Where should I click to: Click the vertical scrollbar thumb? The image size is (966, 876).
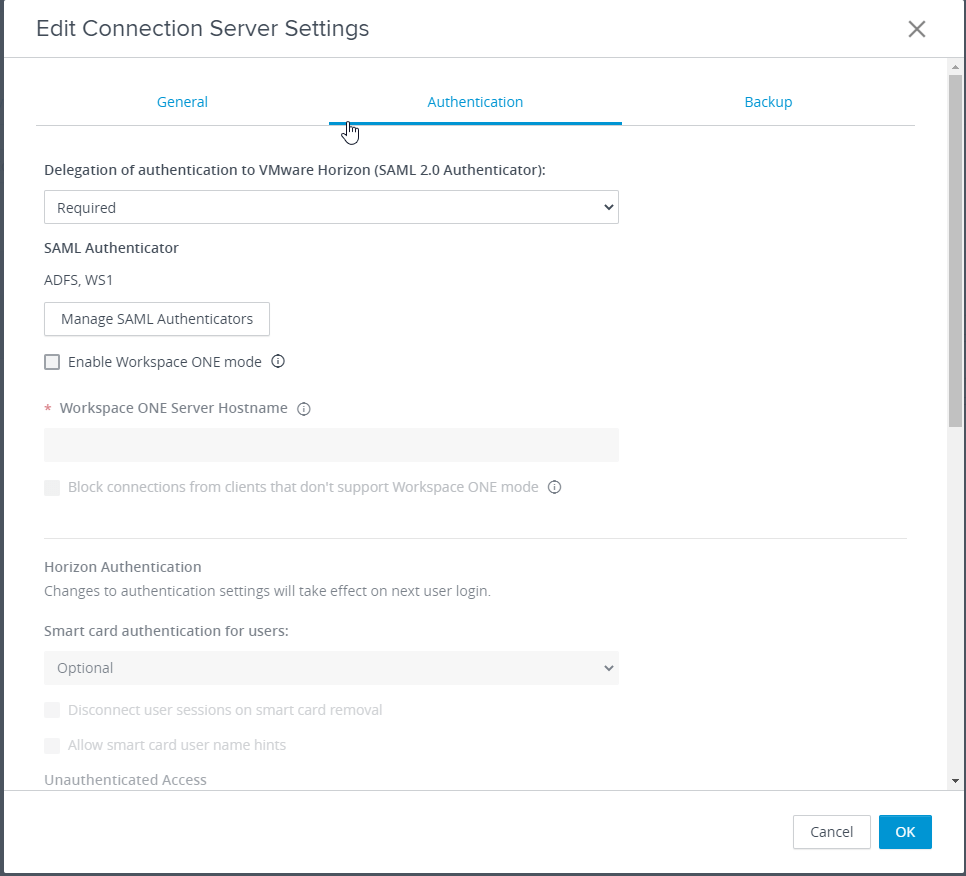point(956,251)
